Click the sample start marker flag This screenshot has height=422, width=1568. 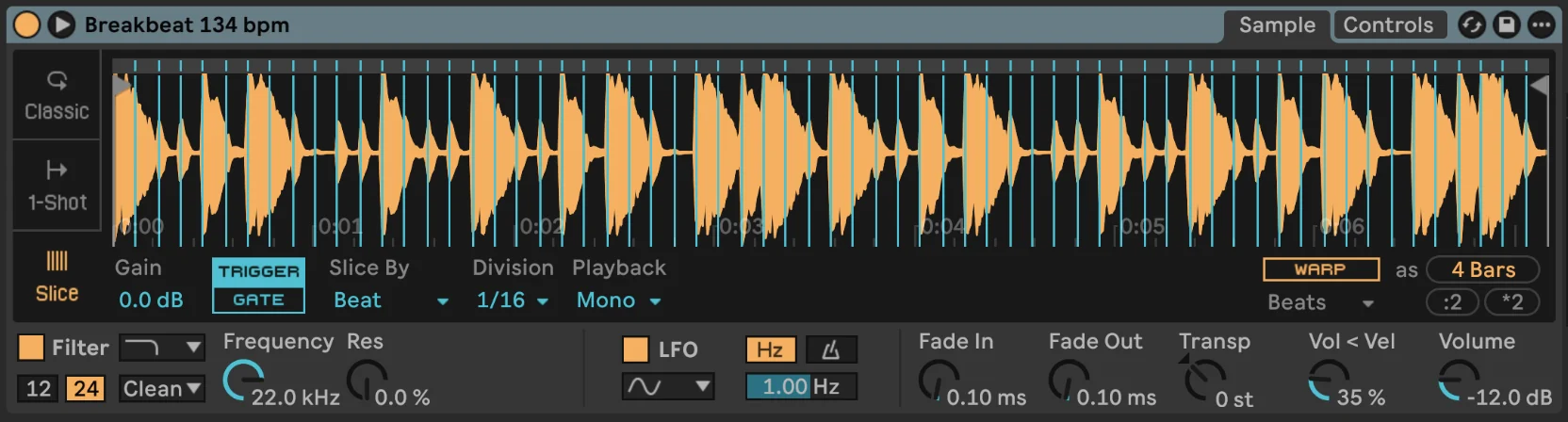pos(122,86)
